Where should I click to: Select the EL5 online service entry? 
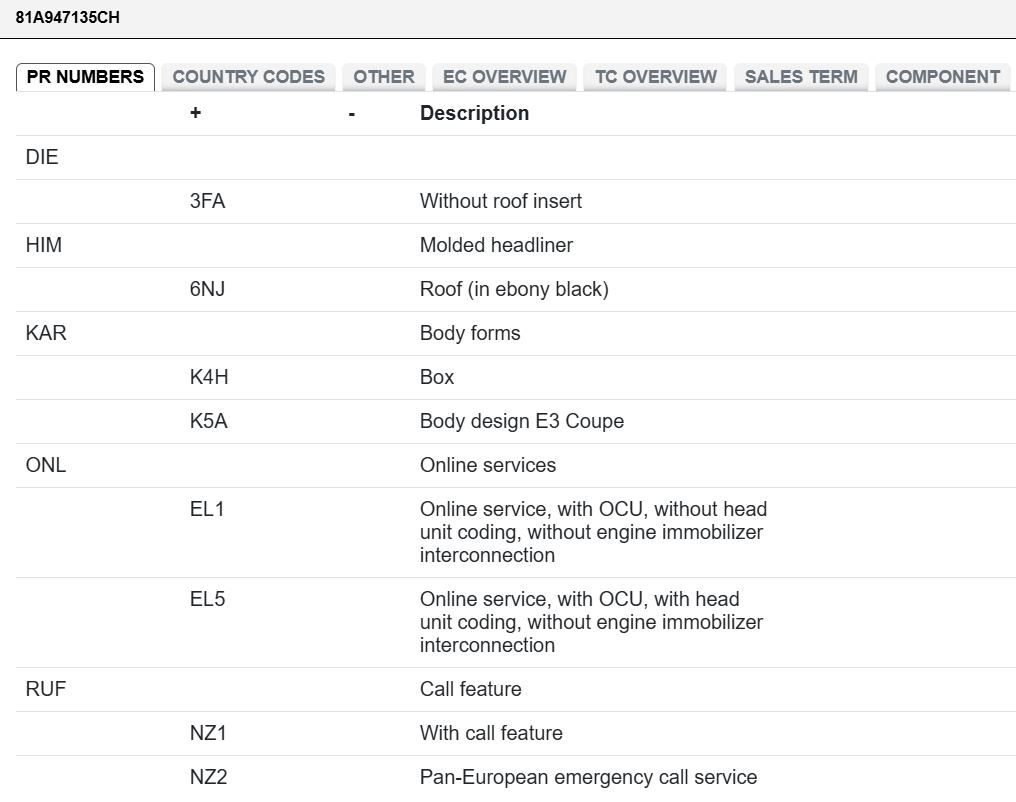pos(516,623)
